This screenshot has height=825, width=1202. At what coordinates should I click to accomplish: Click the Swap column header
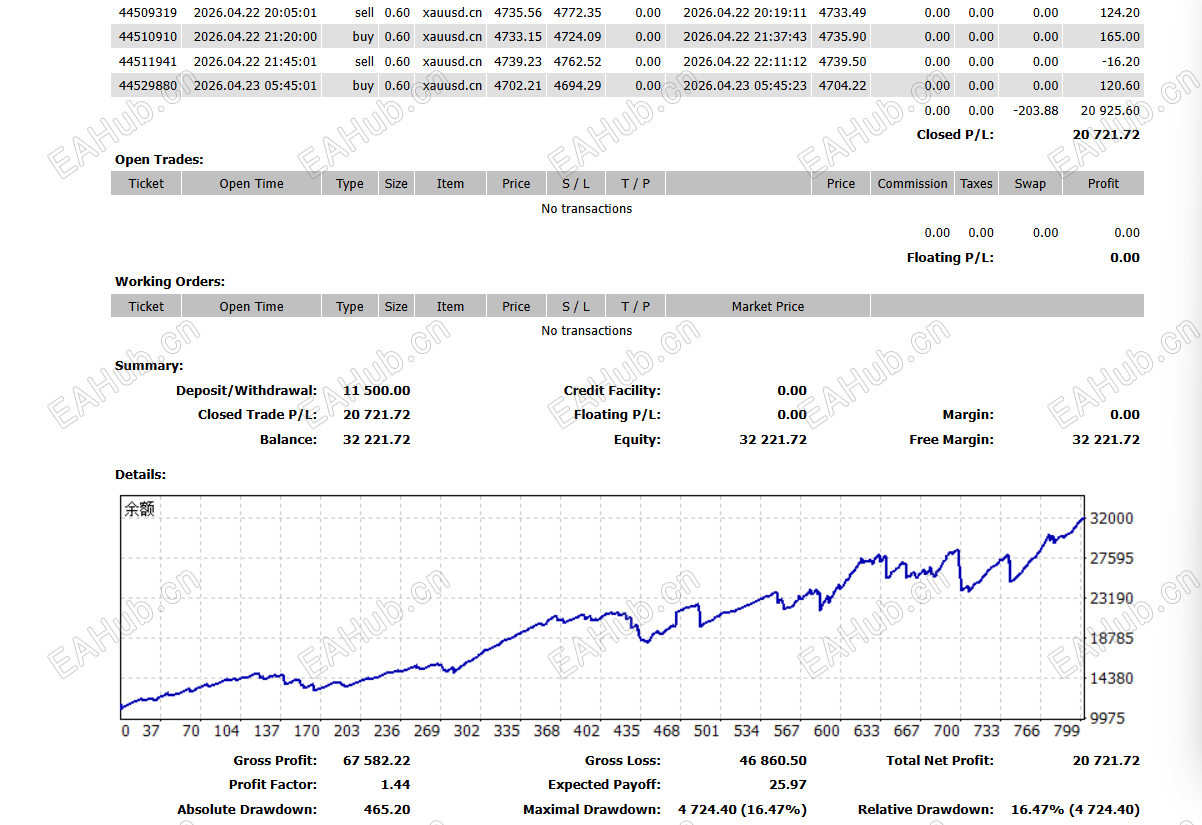1030,183
